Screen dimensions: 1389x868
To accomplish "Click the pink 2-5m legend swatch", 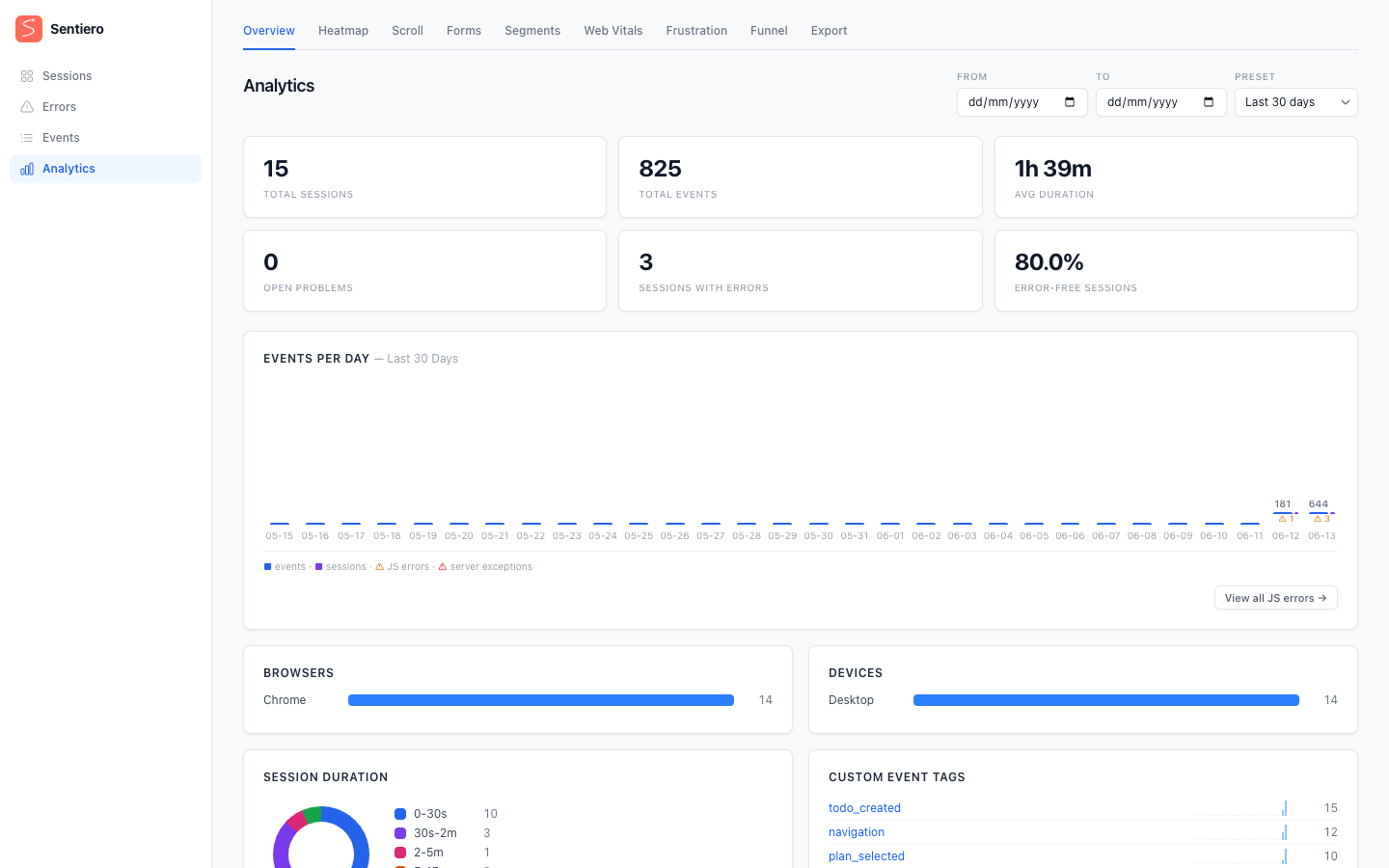I will 400,853.
